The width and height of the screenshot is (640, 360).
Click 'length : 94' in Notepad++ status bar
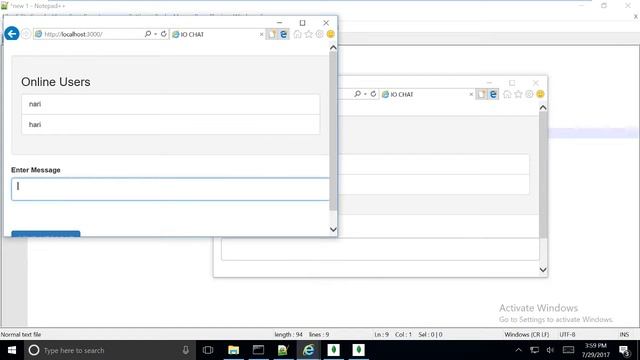tap(289, 334)
